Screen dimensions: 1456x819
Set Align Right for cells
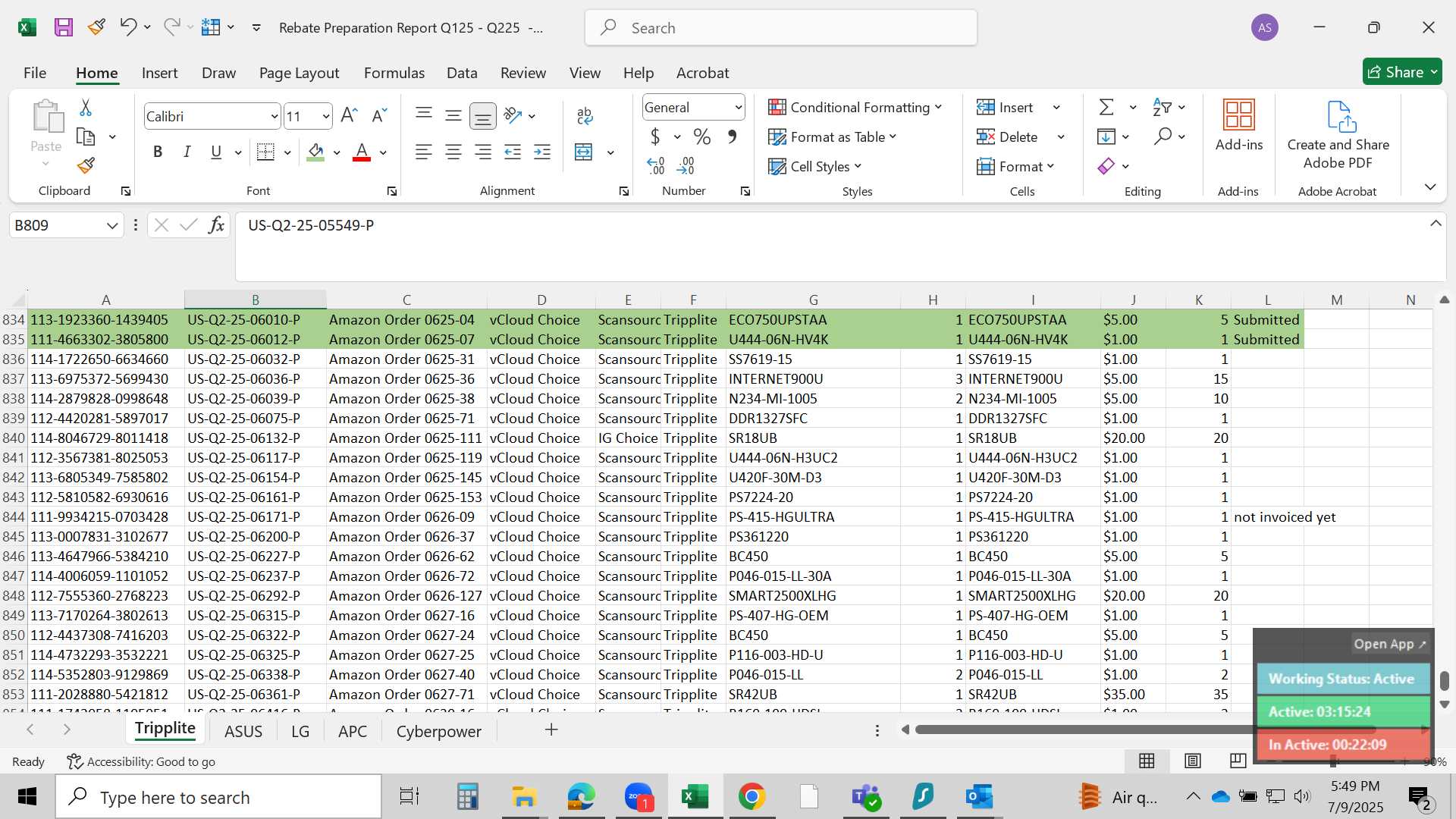(483, 152)
